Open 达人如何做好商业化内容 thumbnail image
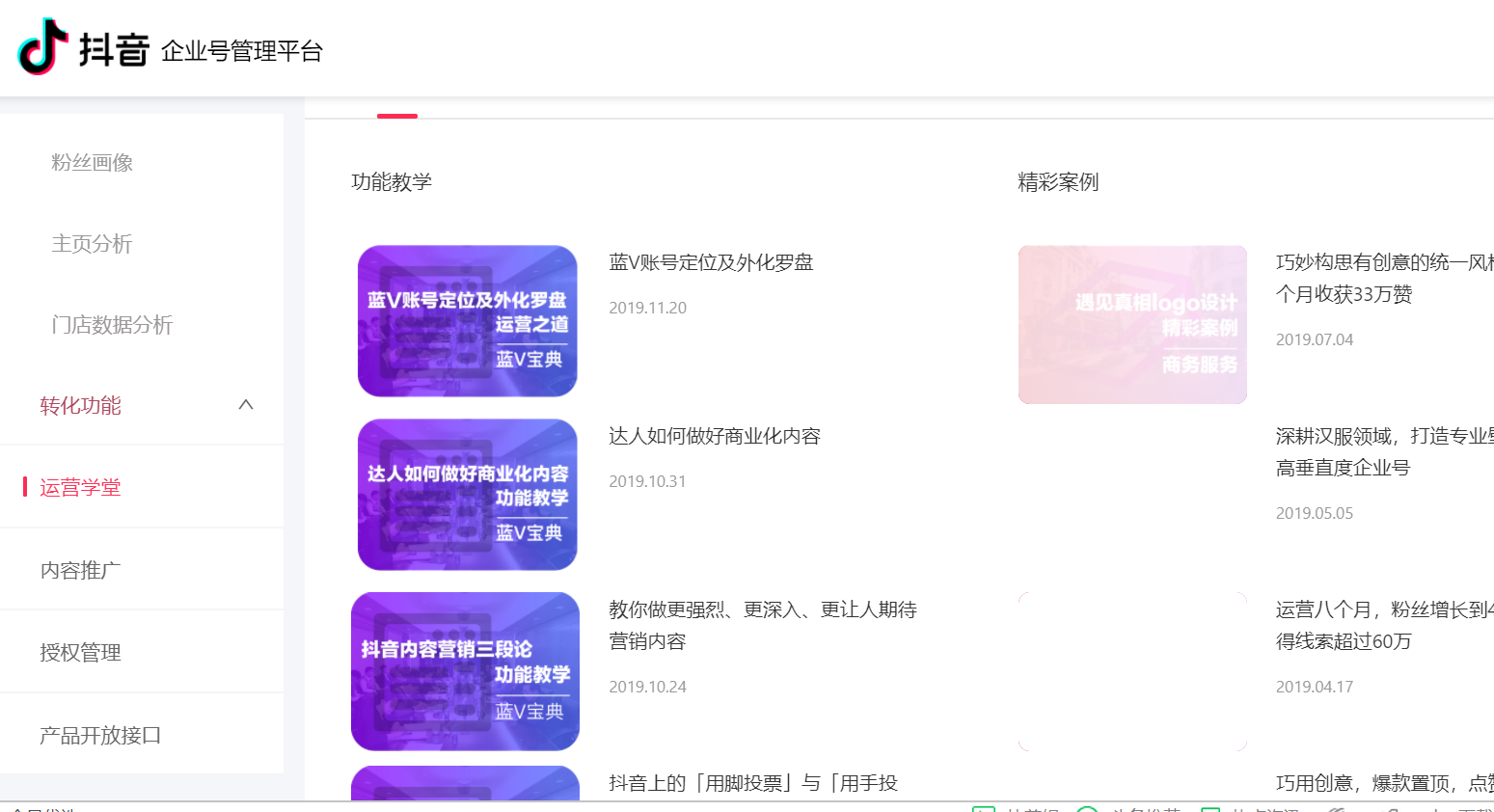This screenshot has width=1494, height=812. pyautogui.click(x=467, y=495)
